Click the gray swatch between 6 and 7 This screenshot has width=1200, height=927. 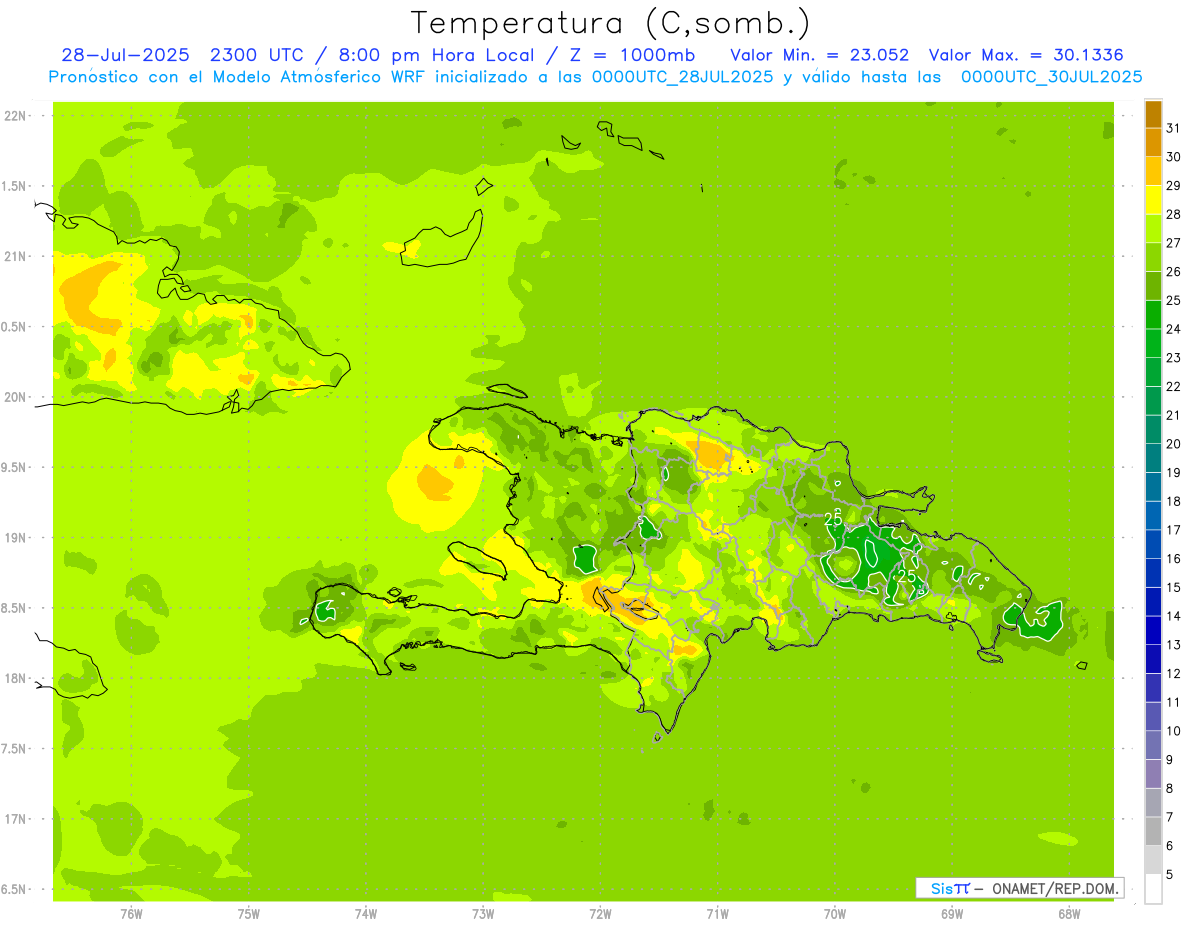click(x=1153, y=832)
